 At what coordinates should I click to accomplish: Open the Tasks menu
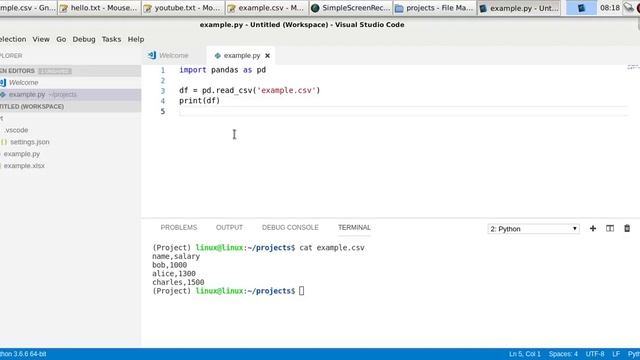(x=111, y=39)
